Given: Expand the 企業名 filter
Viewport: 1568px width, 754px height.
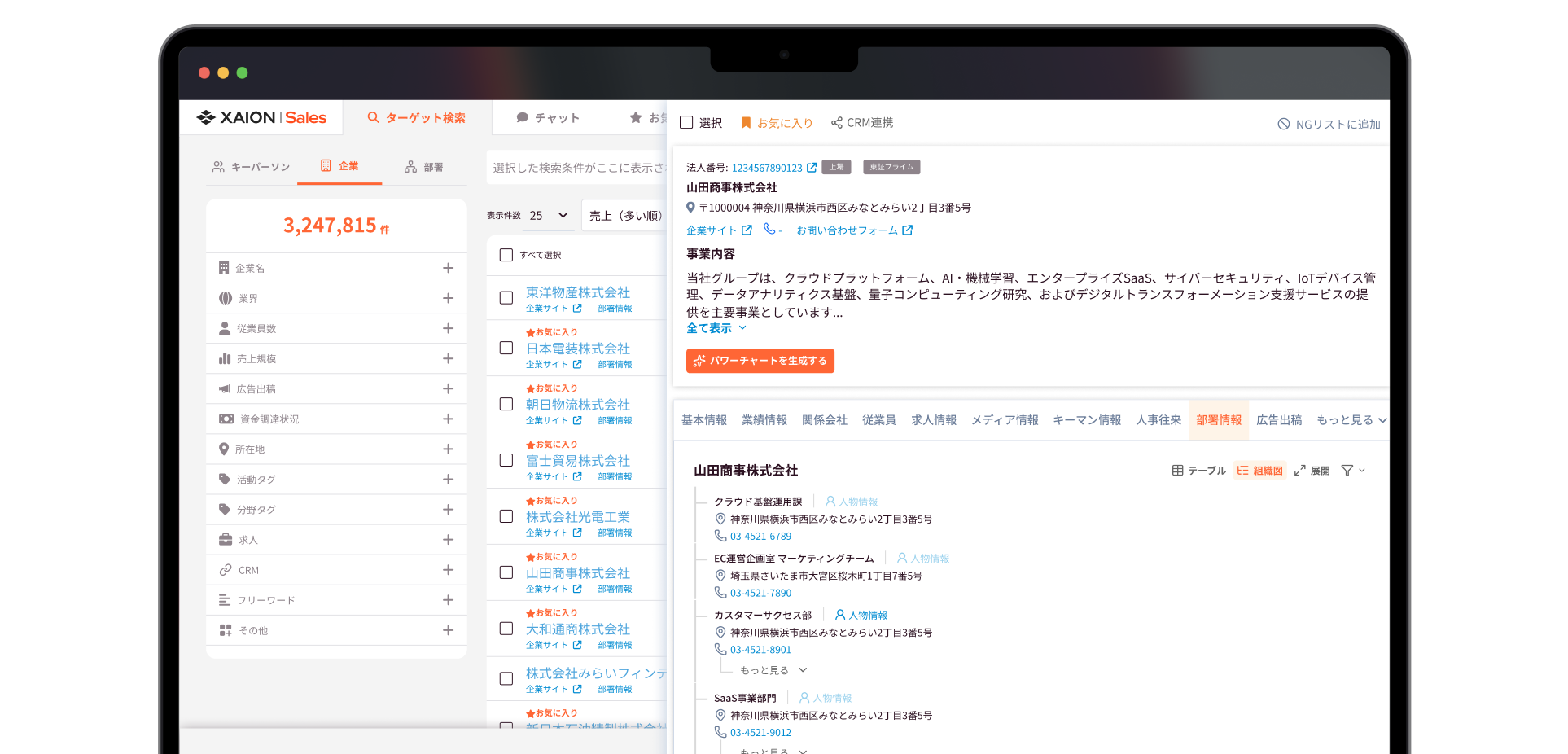Looking at the screenshot, I should click(x=448, y=268).
